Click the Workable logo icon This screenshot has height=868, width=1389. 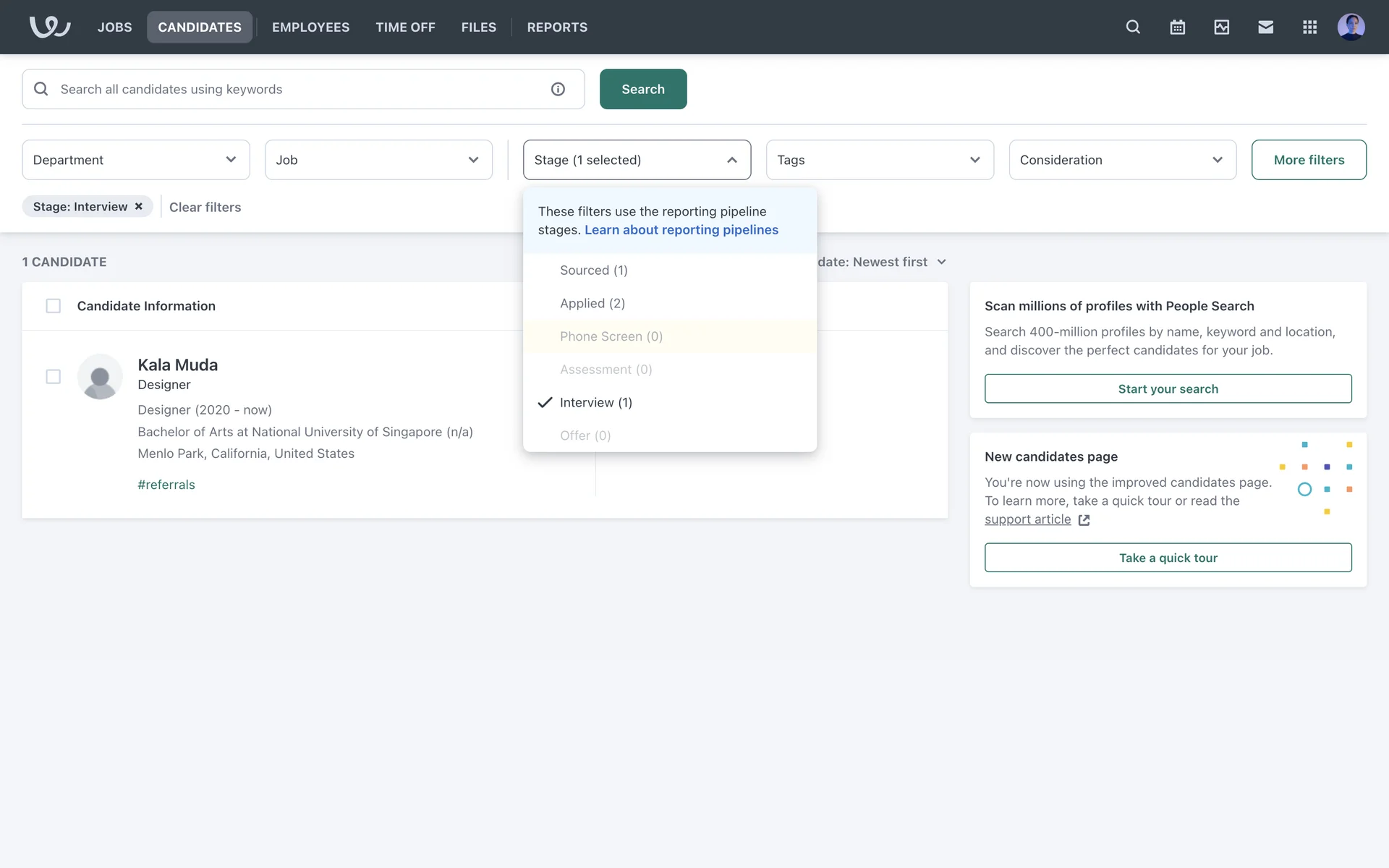coord(49,27)
